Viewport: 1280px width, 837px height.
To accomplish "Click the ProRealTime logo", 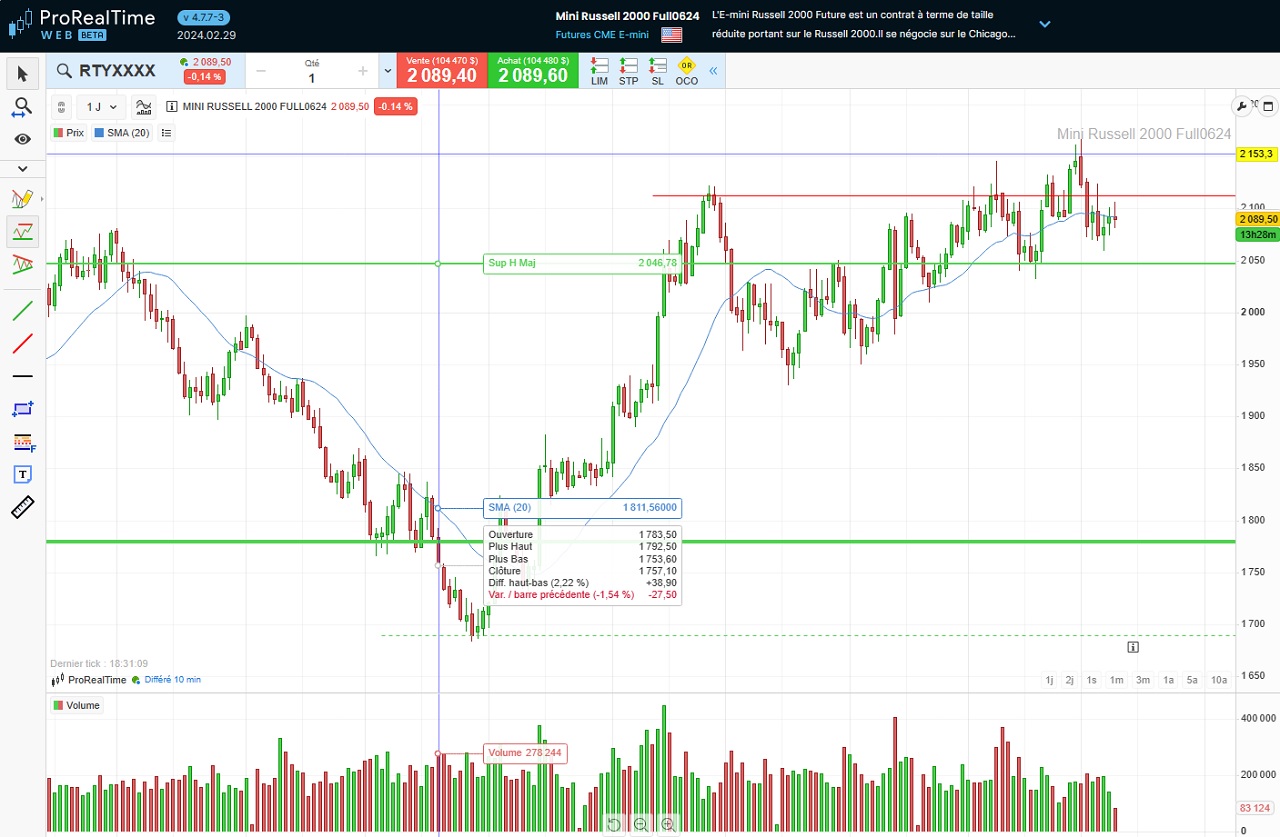I will [x=84, y=24].
